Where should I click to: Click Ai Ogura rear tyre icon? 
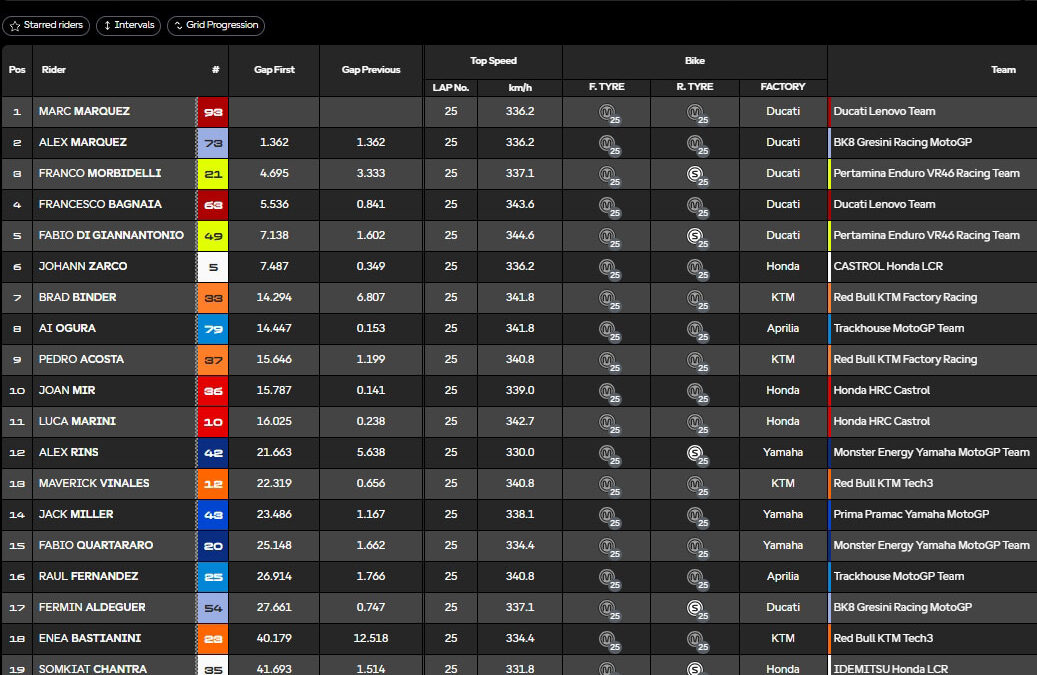click(x=696, y=331)
